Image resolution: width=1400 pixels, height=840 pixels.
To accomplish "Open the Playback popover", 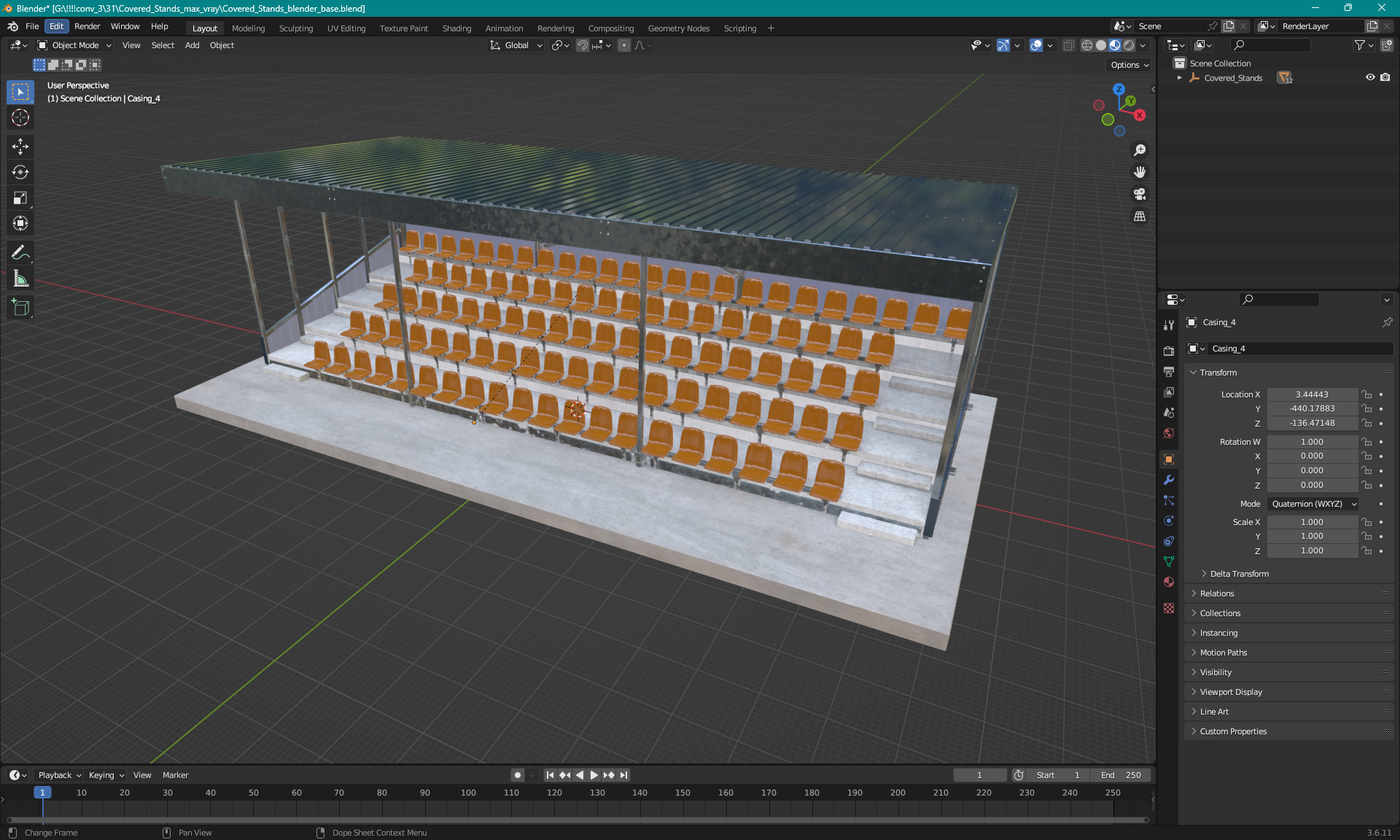I will [x=59, y=775].
